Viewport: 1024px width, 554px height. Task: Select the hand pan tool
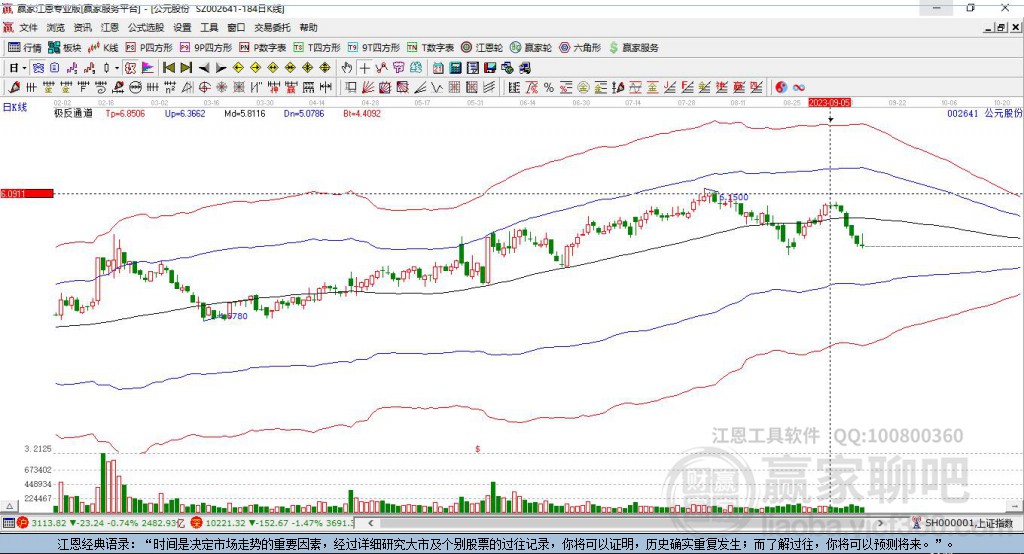click(x=347, y=68)
